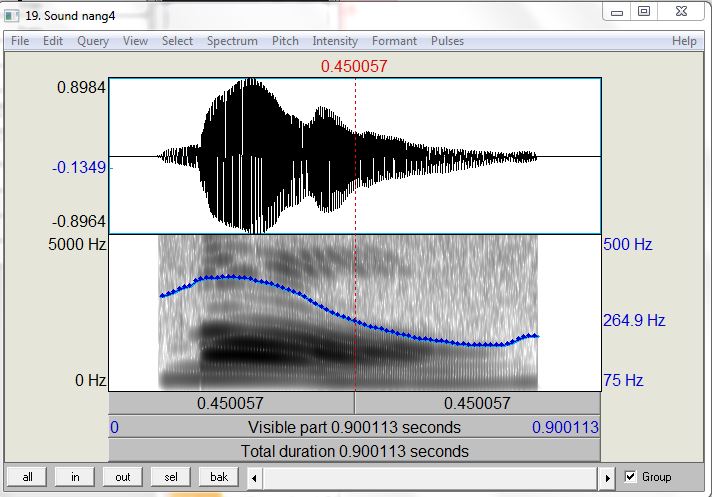
Task: Click the red cursor time 0.450057 label
Action: click(354, 66)
